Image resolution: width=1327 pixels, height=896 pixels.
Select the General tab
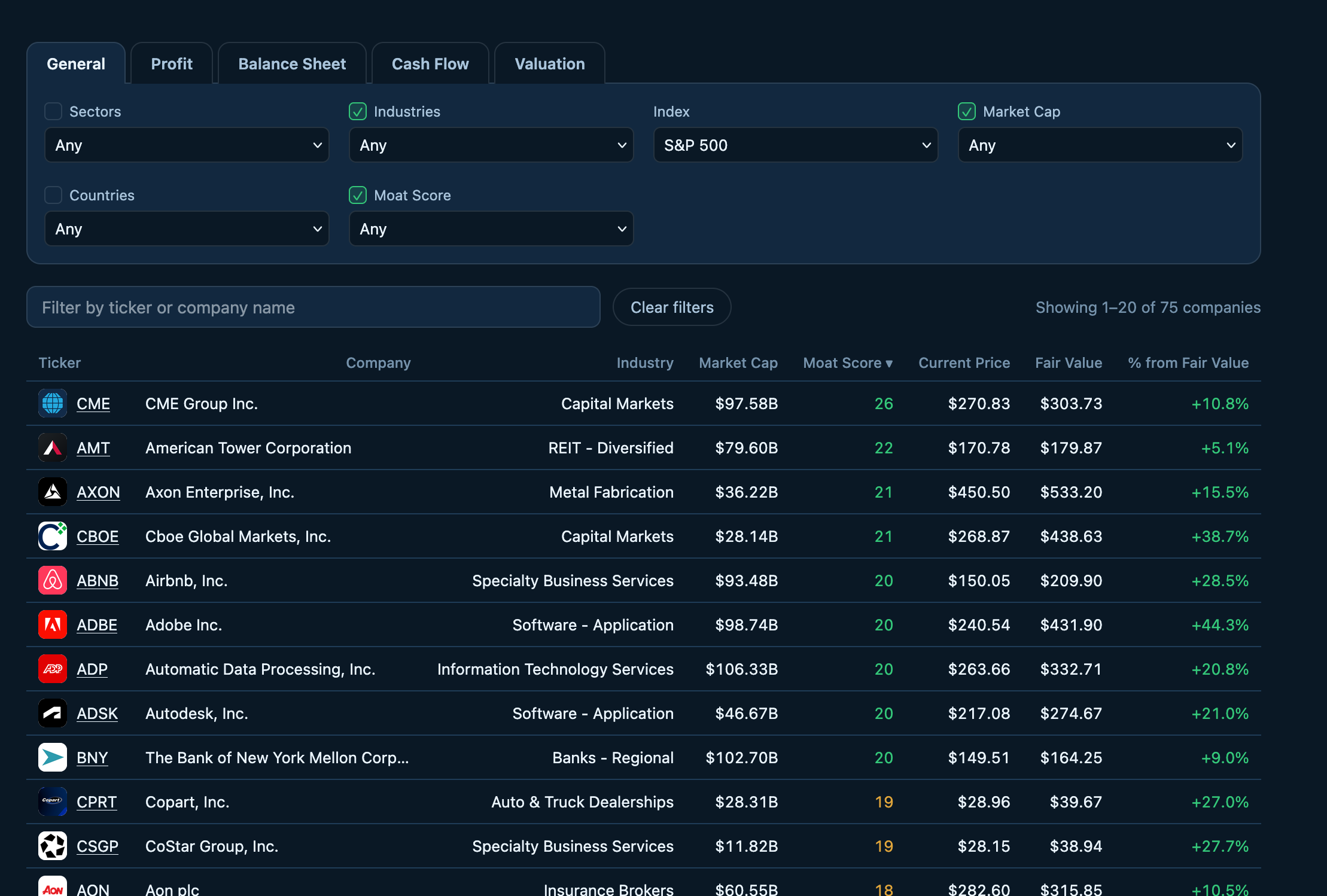click(76, 63)
